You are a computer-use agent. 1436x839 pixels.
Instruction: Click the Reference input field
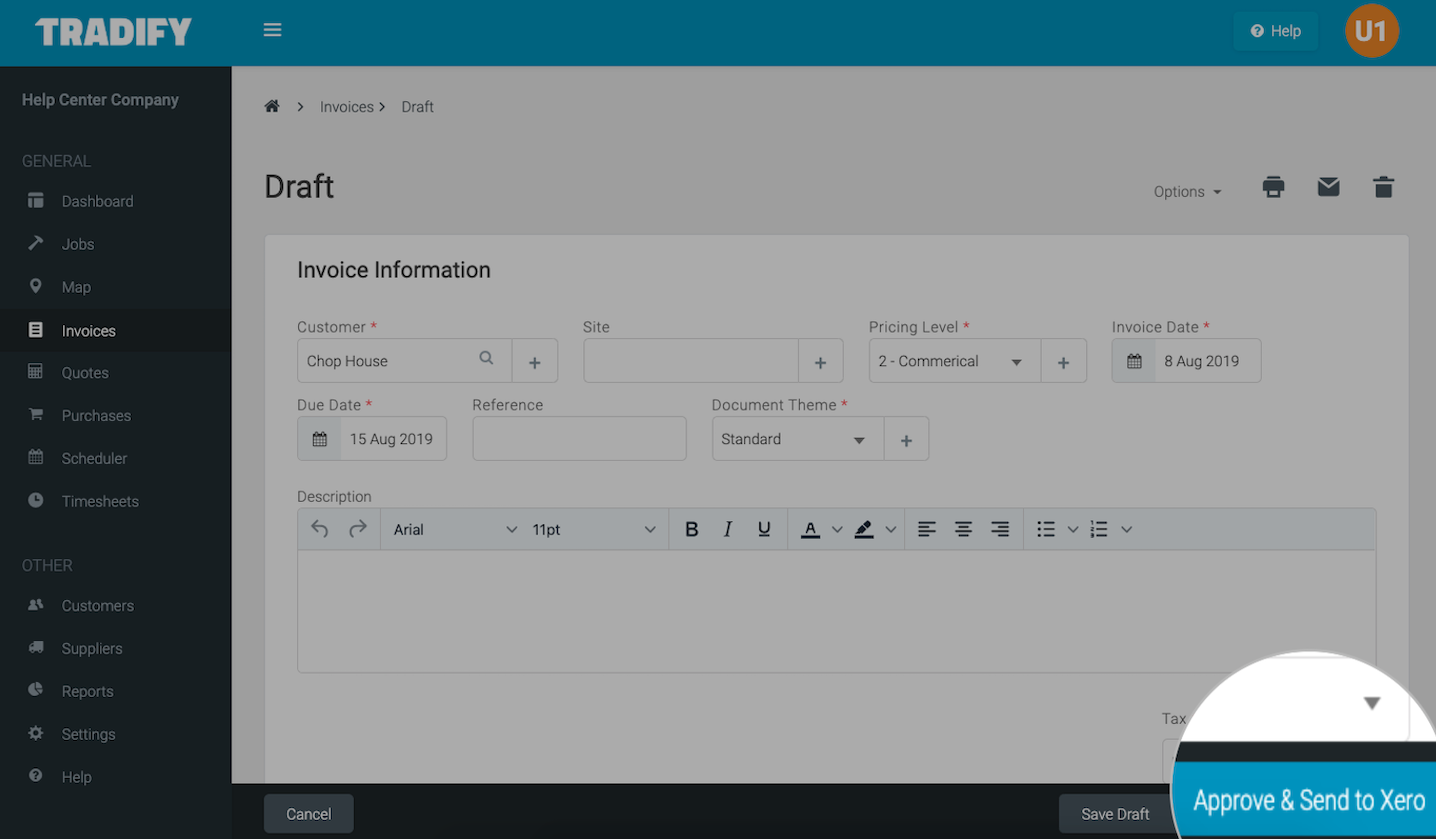[x=579, y=439]
